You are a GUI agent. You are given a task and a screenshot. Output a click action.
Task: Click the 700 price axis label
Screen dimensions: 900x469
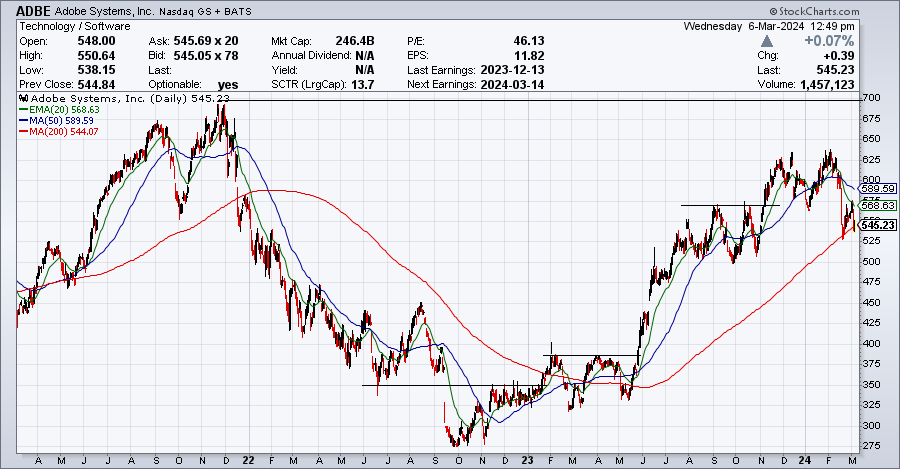click(871, 98)
